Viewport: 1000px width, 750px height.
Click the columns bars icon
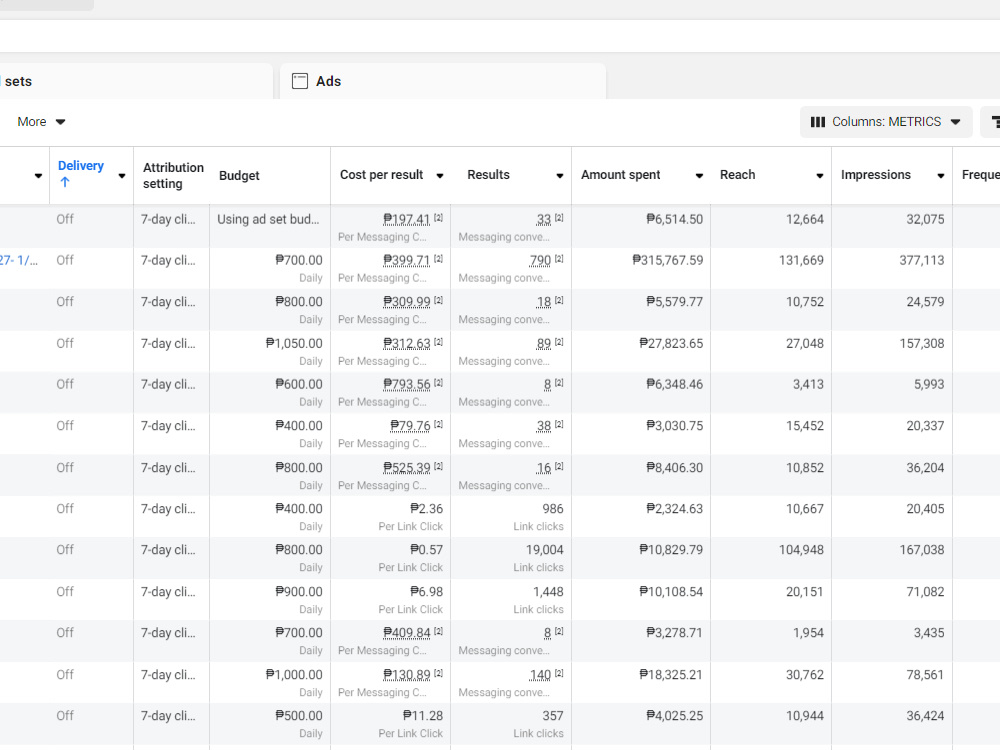[x=818, y=122]
